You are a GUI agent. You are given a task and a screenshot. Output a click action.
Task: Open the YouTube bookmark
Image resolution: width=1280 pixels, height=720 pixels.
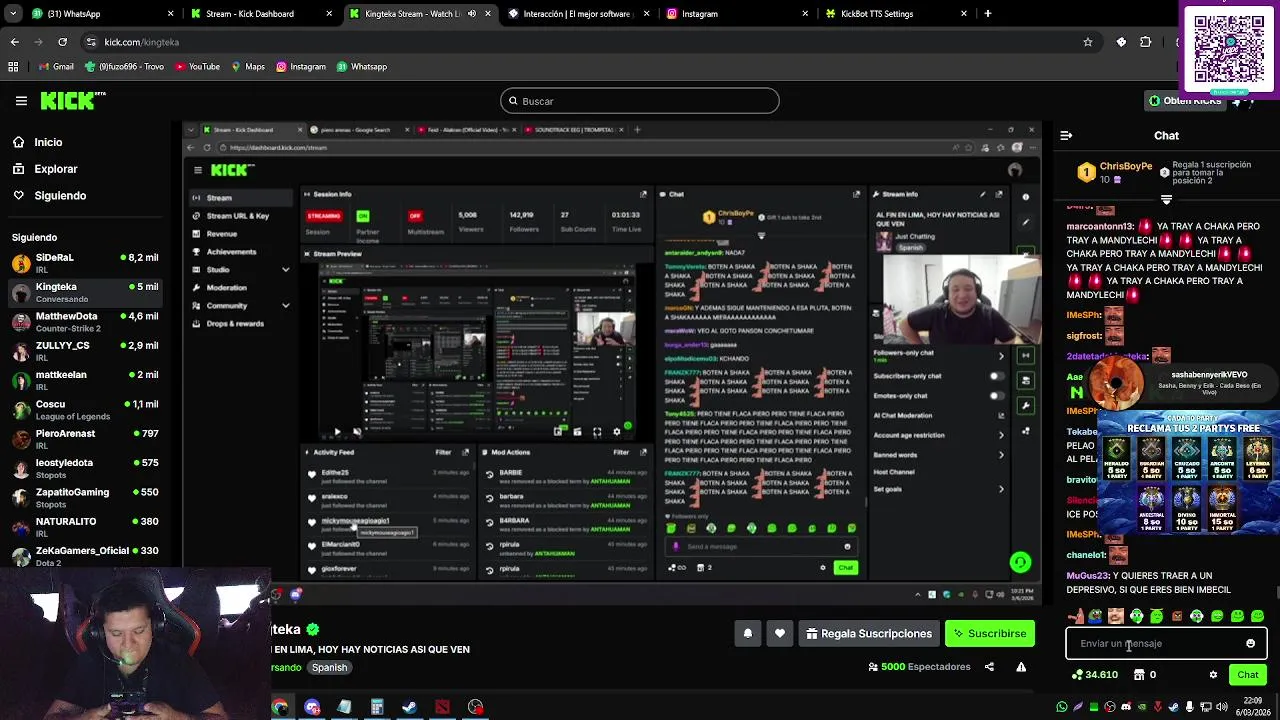tap(197, 67)
